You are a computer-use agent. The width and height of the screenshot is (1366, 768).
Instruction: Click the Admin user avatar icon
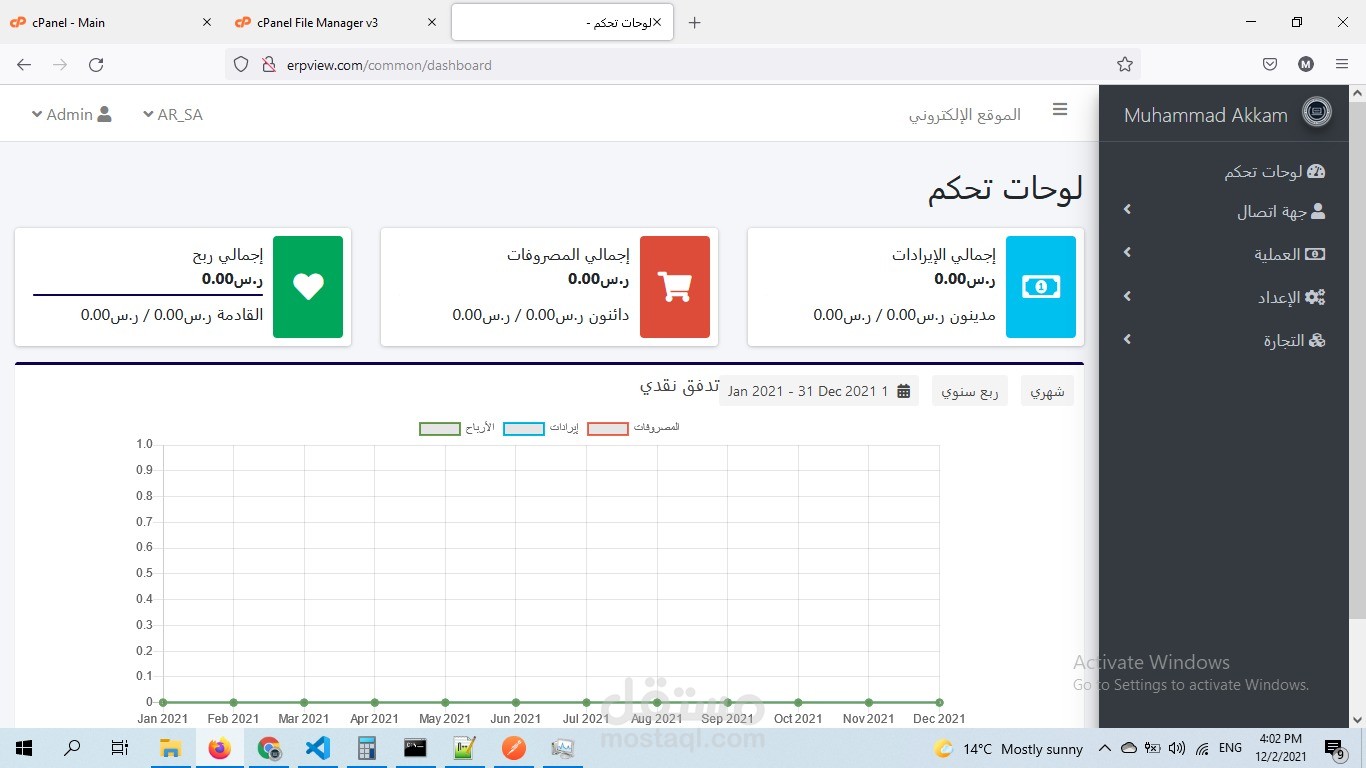(105, 114)
